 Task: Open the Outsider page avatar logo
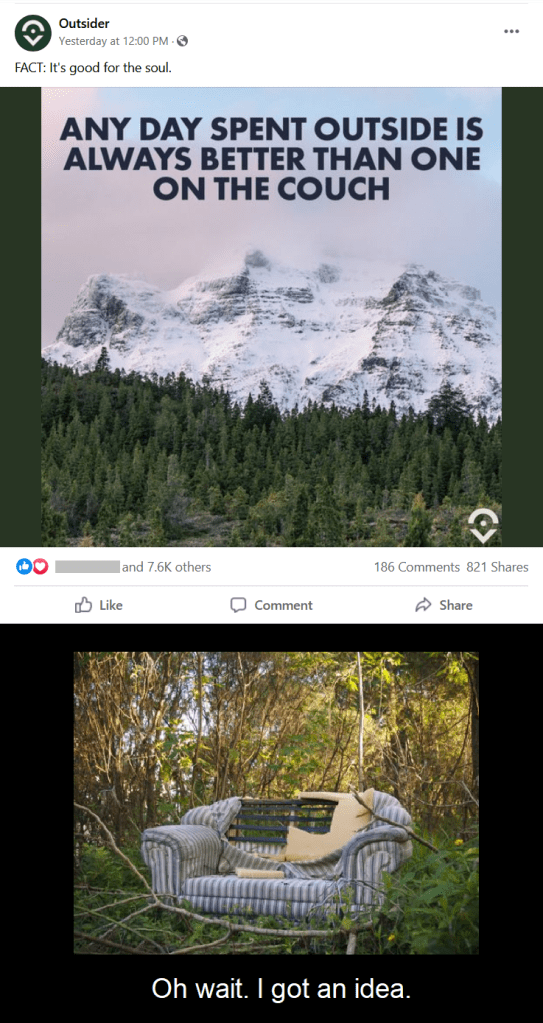click(x=33, y=33)
